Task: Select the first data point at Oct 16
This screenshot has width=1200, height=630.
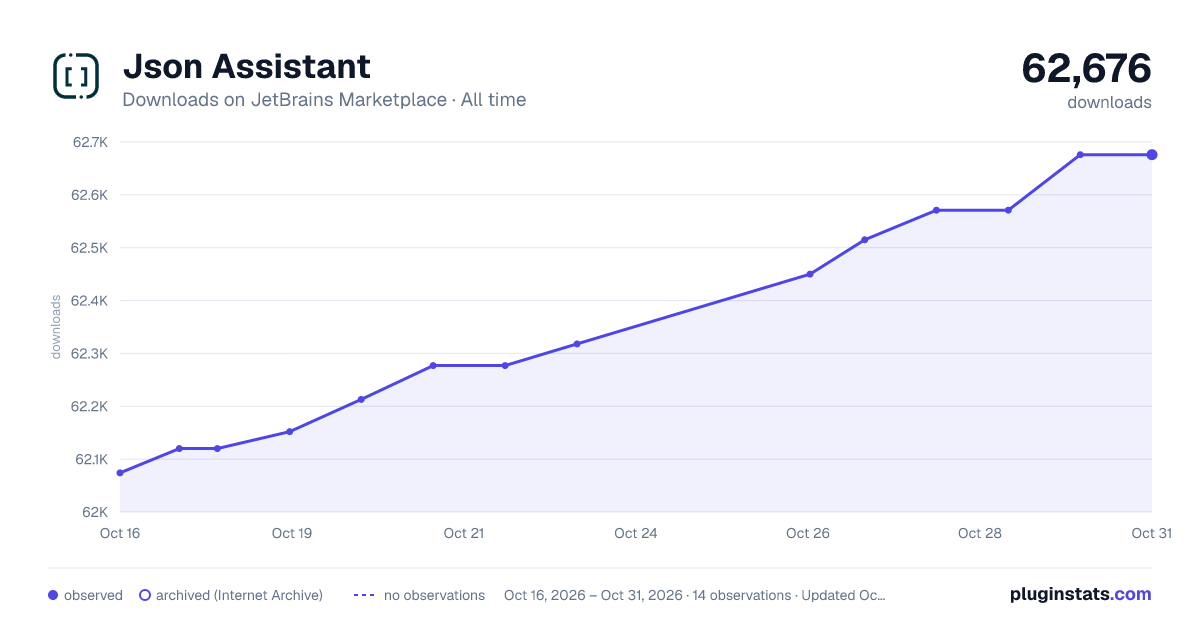Action: [120, 473]
